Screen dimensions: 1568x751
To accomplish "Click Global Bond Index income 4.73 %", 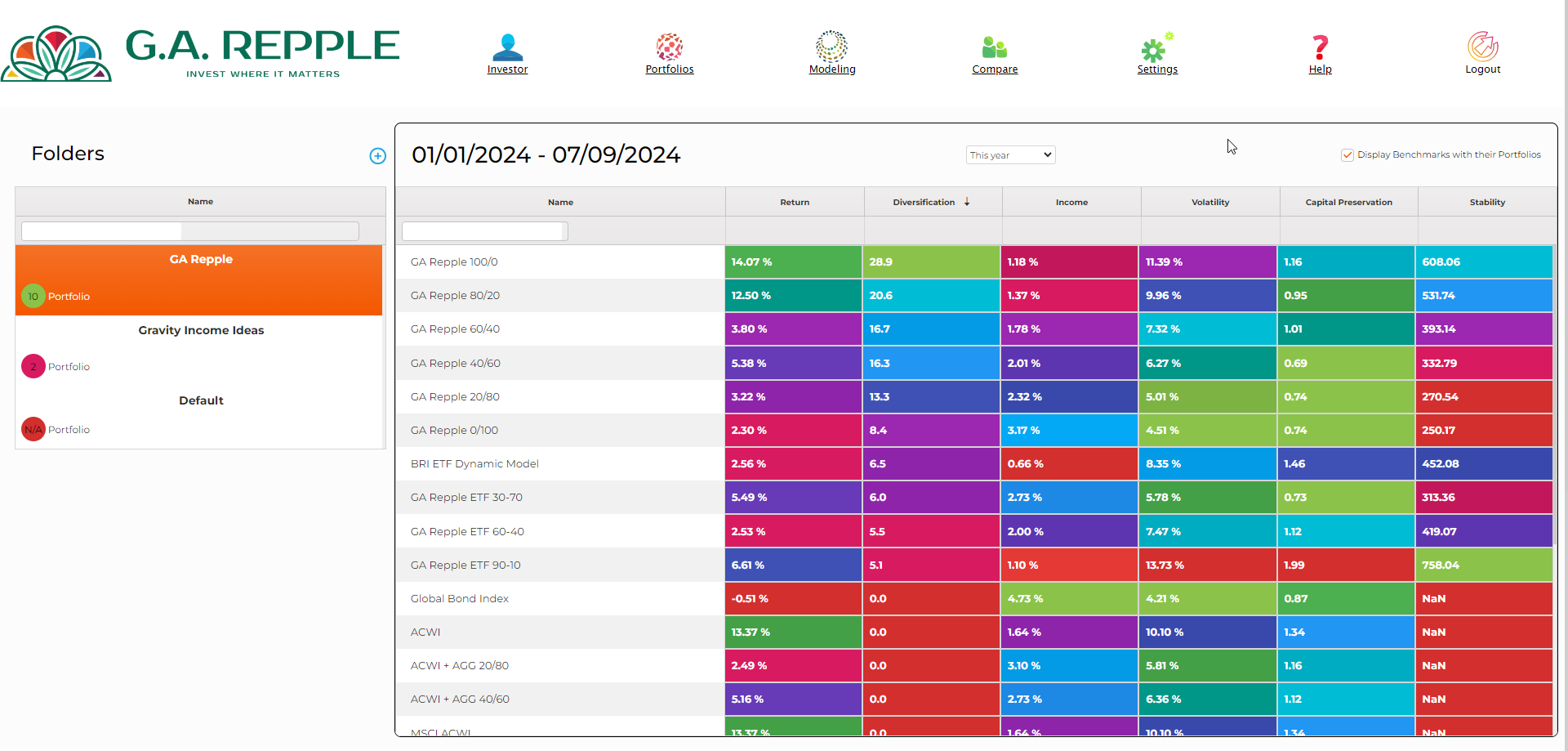I will click(1069, 598).
